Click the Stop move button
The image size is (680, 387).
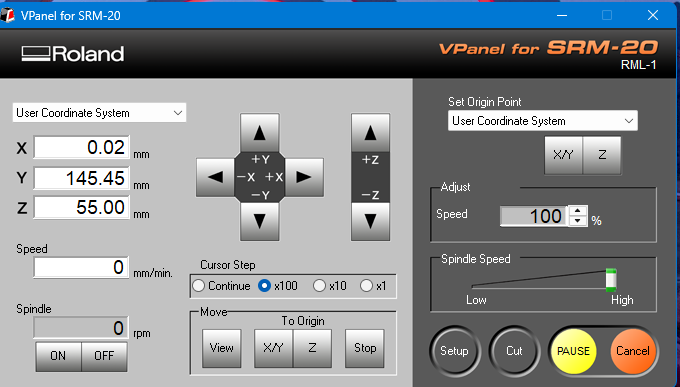pyautogui.click(x=365, y=348)
